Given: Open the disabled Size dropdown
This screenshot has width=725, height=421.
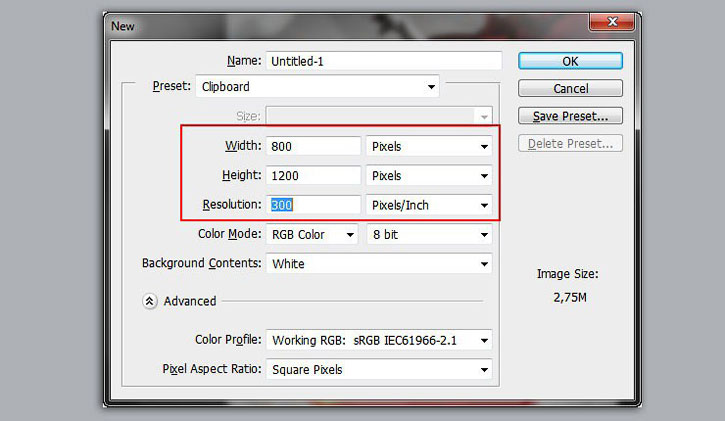Looking at the screenshot, I should click(x=379, y=116).
